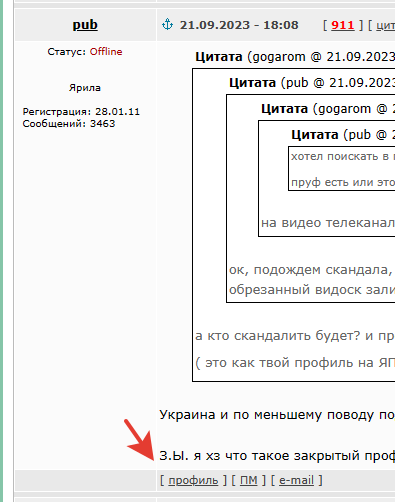The width and height of the screenshot is (395, 502).
Task: Open the anchor permalink icon beside the date
Action: [x=167, y=25]
